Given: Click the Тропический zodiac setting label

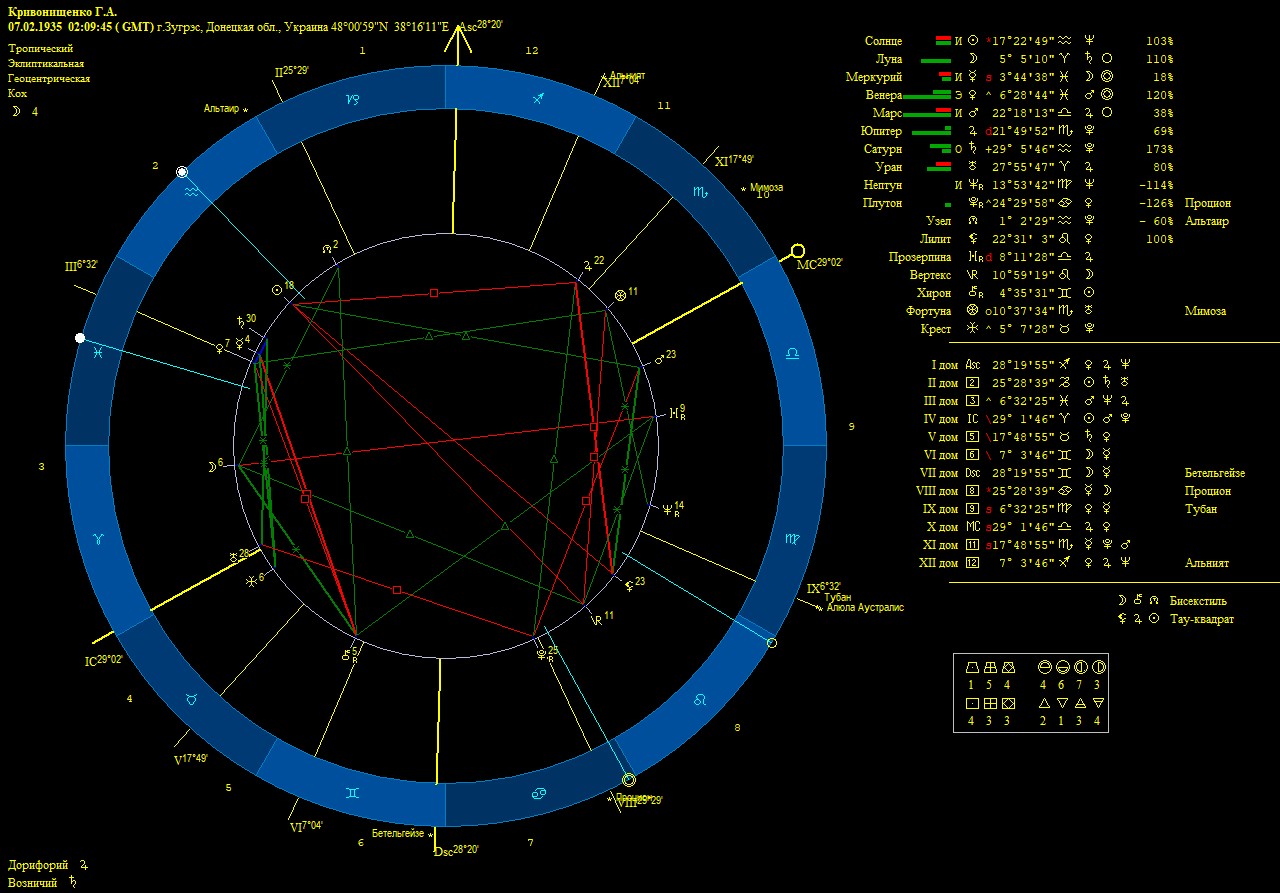Looking at the screenshot, I should (x=40, y=48).
